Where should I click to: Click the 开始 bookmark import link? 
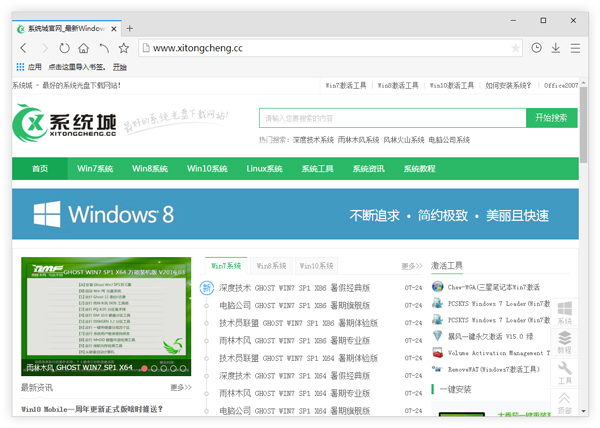pyautogui.click(x=119, y=67)
